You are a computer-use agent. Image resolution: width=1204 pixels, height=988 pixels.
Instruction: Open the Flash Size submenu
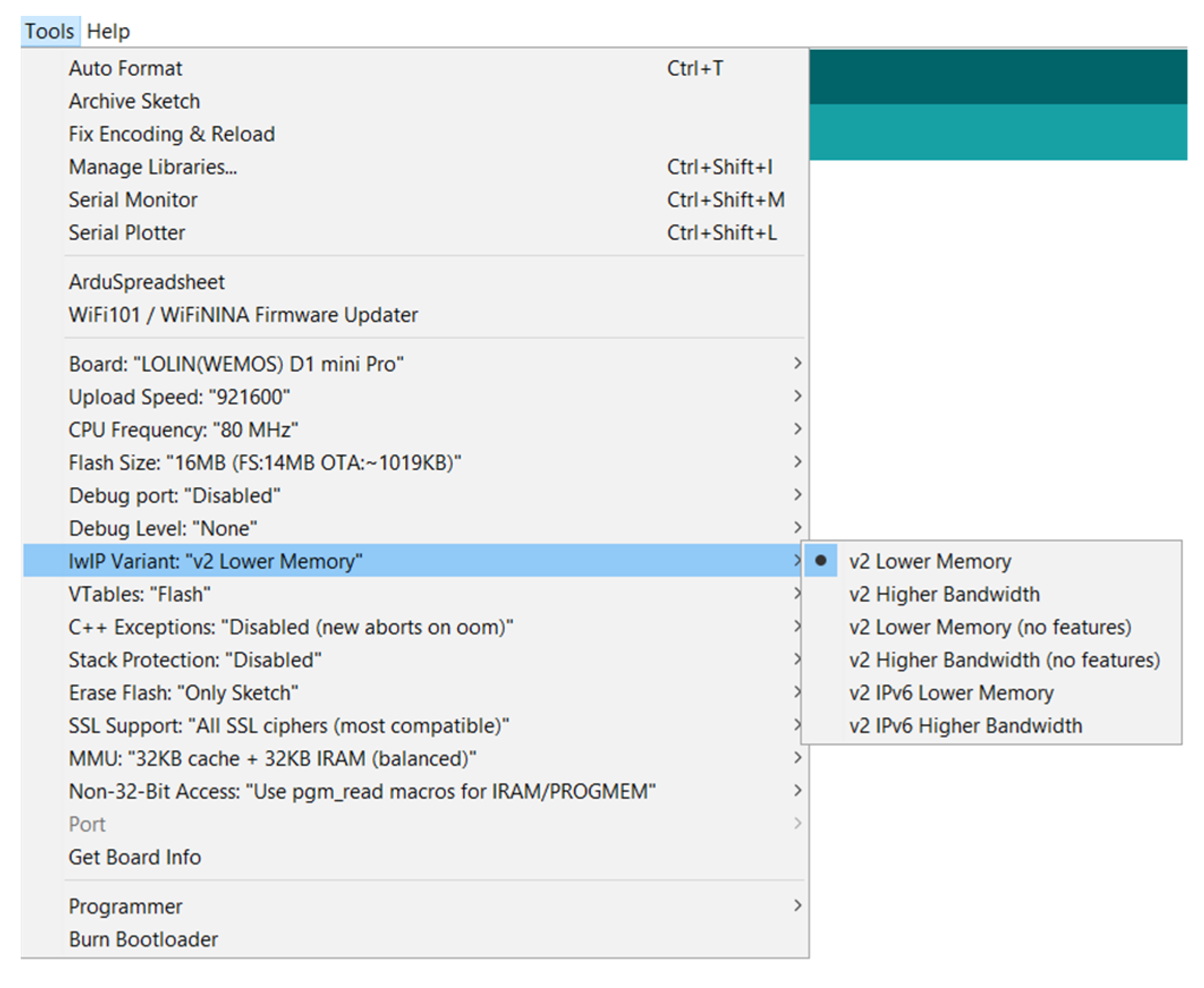[264, 463]
